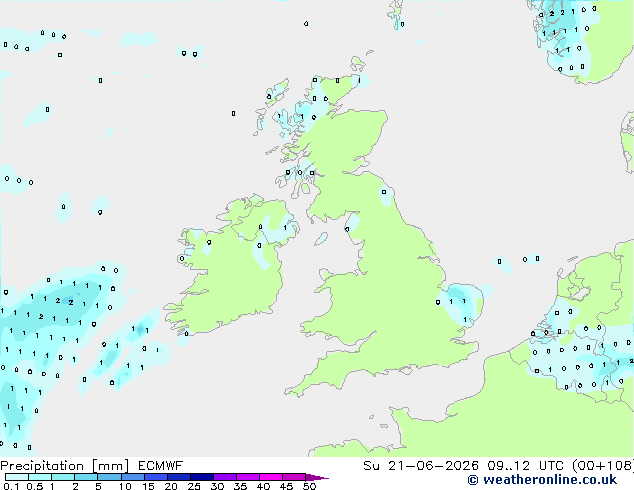Pick the 40–45 mm magenta legend swatch
This screenshot has height=490, width=634.
click(x=271, y=477)
